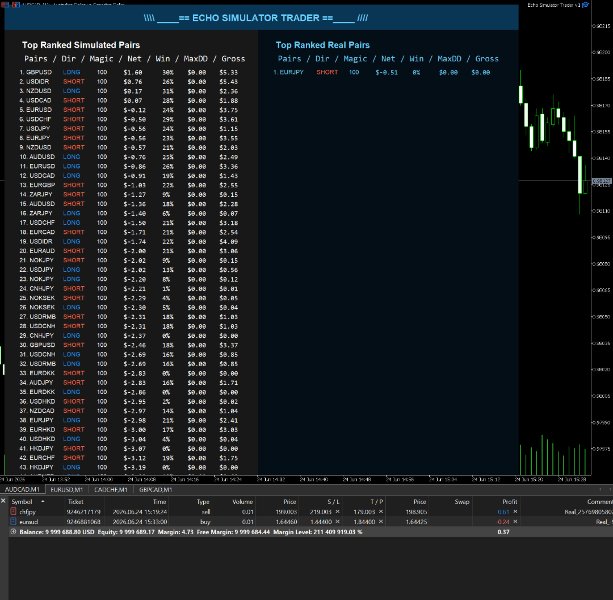
Task: Select row 10 AUDUSD LONG
Action: click(129, 157)
